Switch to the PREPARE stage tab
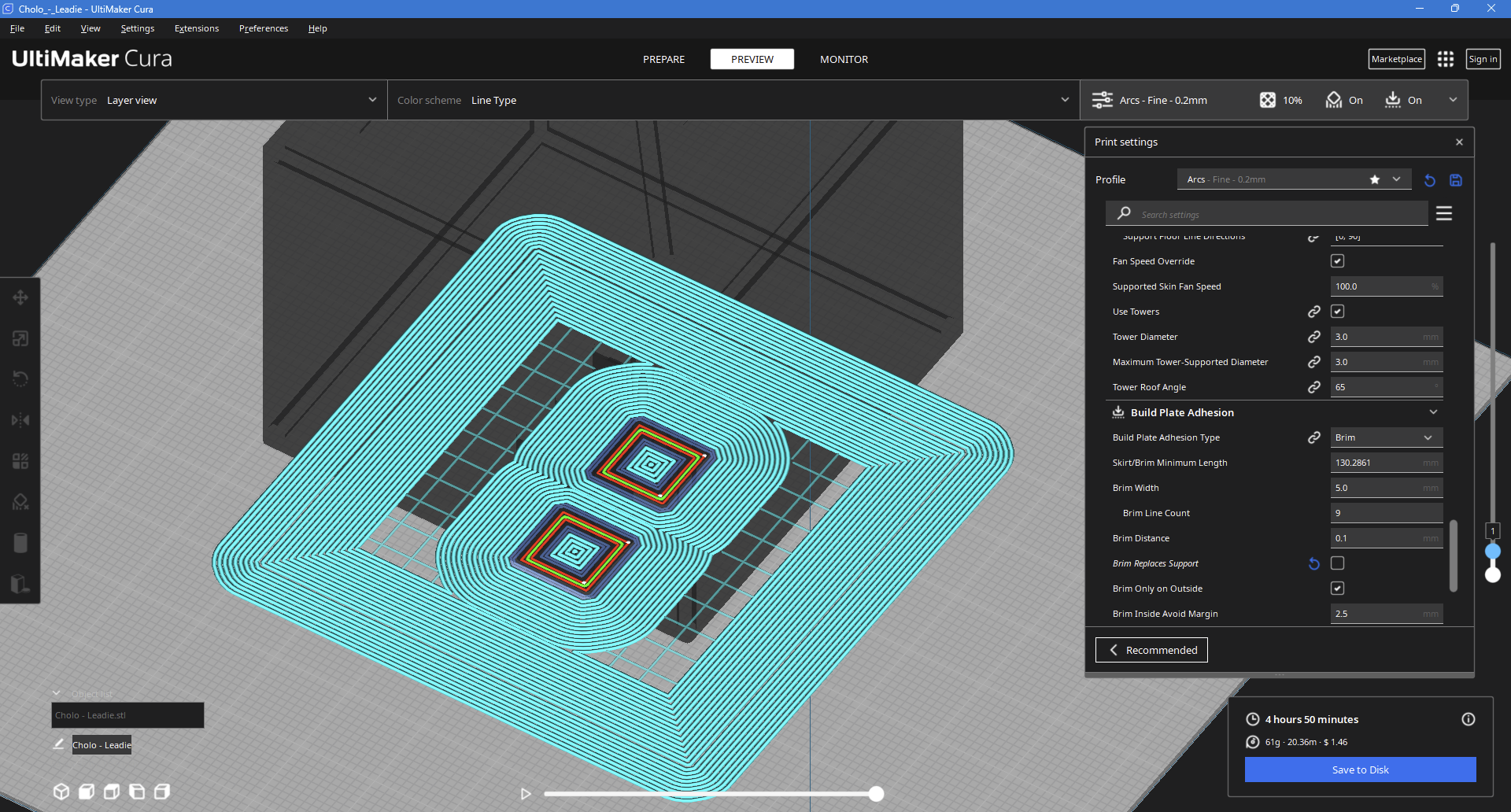This screenshot has height=812, width=1511. click(663, 59)
